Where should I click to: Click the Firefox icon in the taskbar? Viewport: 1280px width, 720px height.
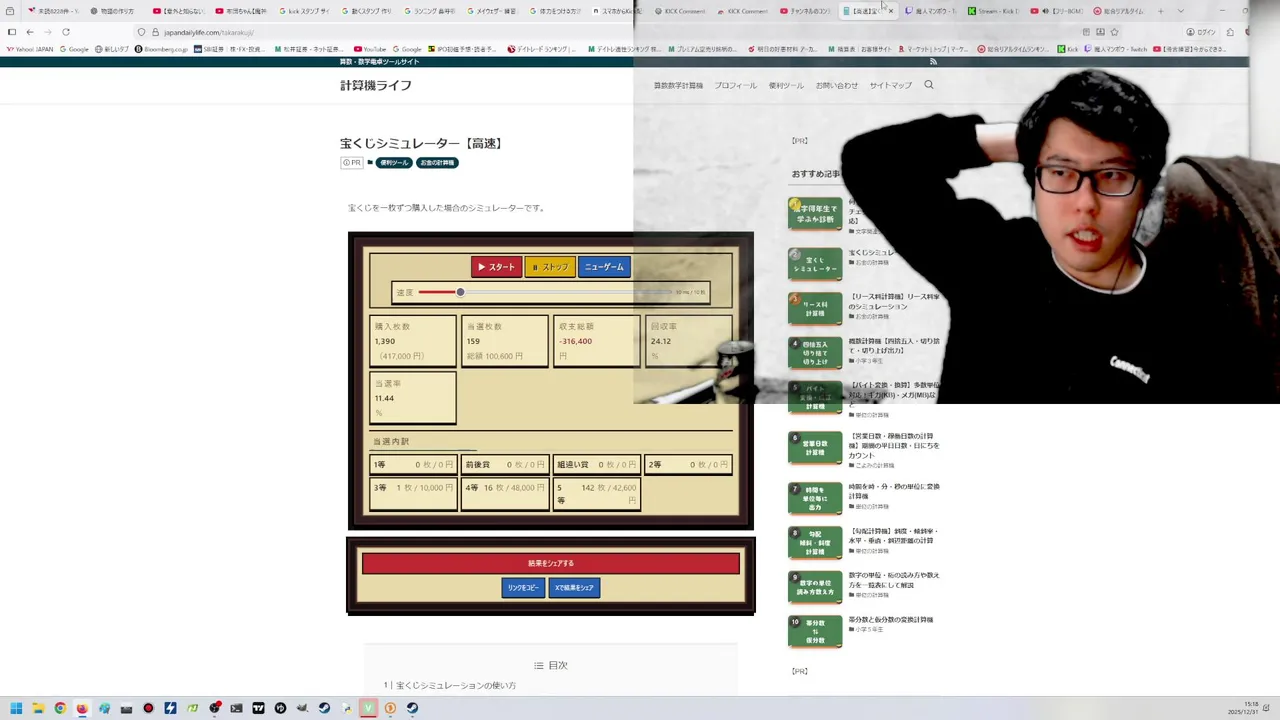pyautogui.click(x=82, y=708)
